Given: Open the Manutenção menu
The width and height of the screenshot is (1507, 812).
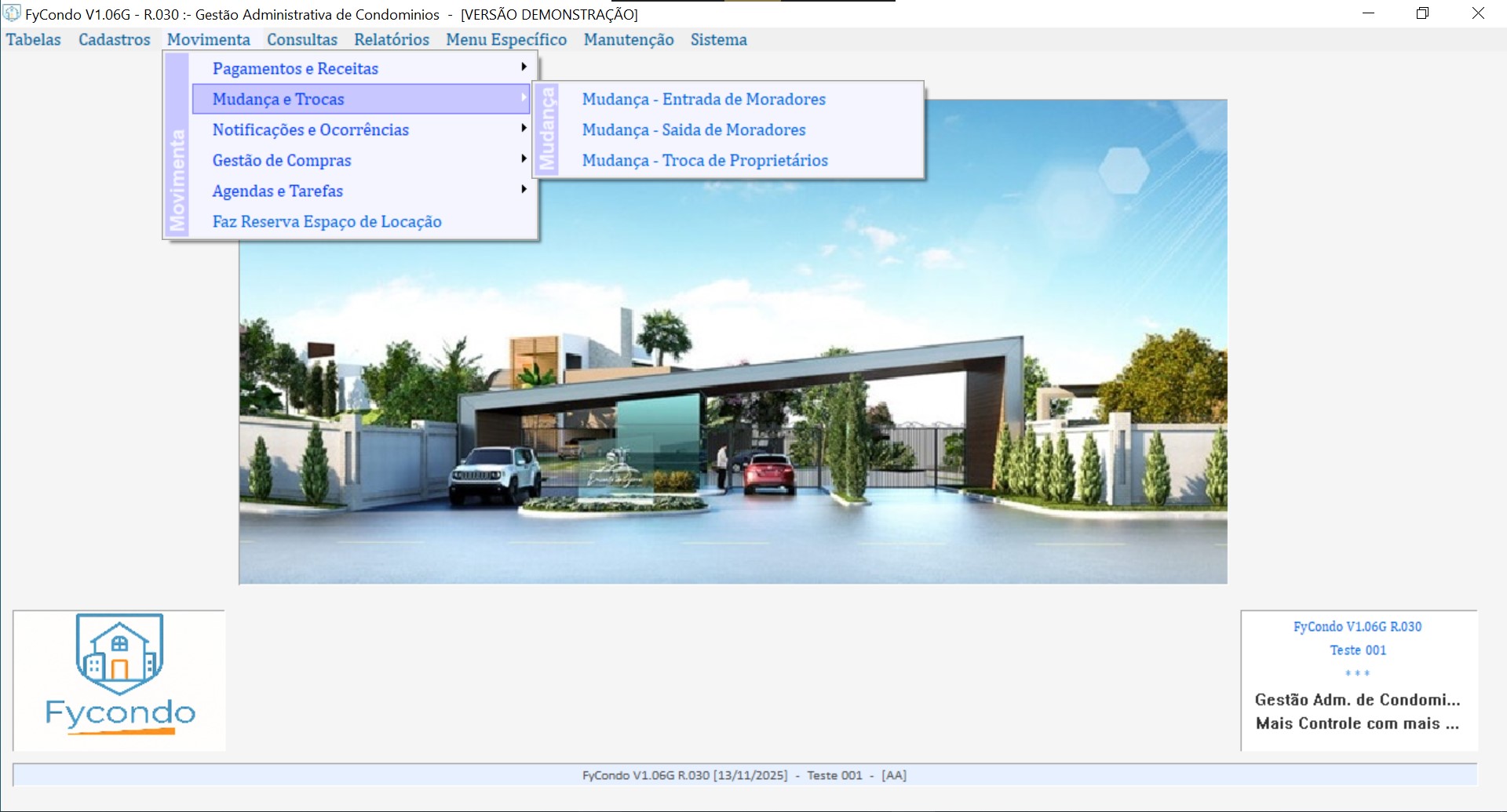Looking at the screenshot, I should [x=628, y=39].
